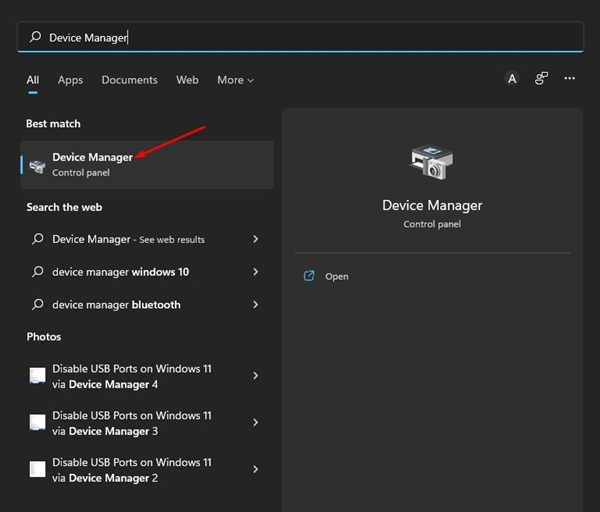Open photo 'Disable USB Ports ... Device Manager 4'
Viewport: 600px width, 512px height.
[146, 376]
